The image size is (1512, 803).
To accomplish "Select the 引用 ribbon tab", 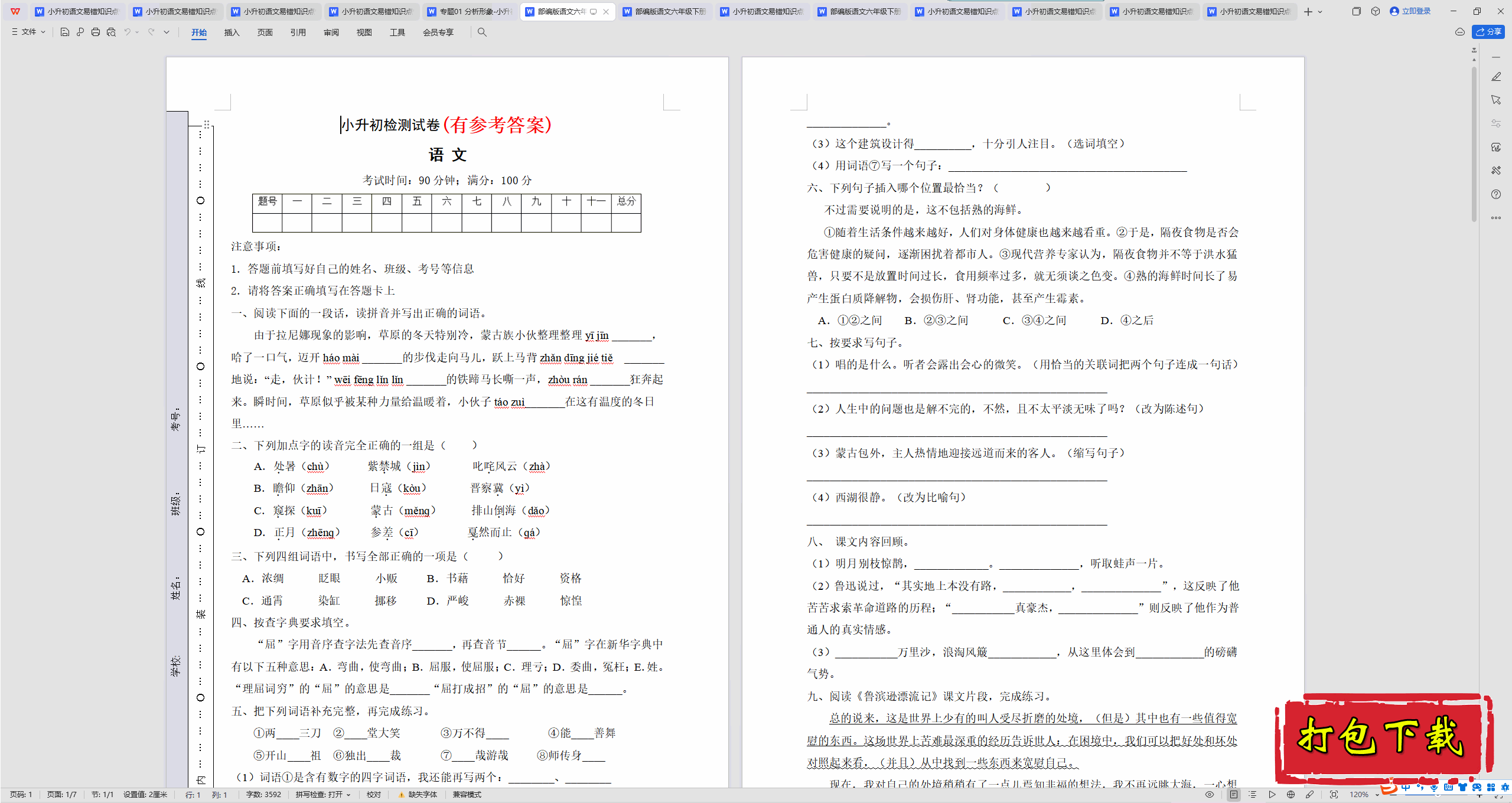I will point(298,32).
